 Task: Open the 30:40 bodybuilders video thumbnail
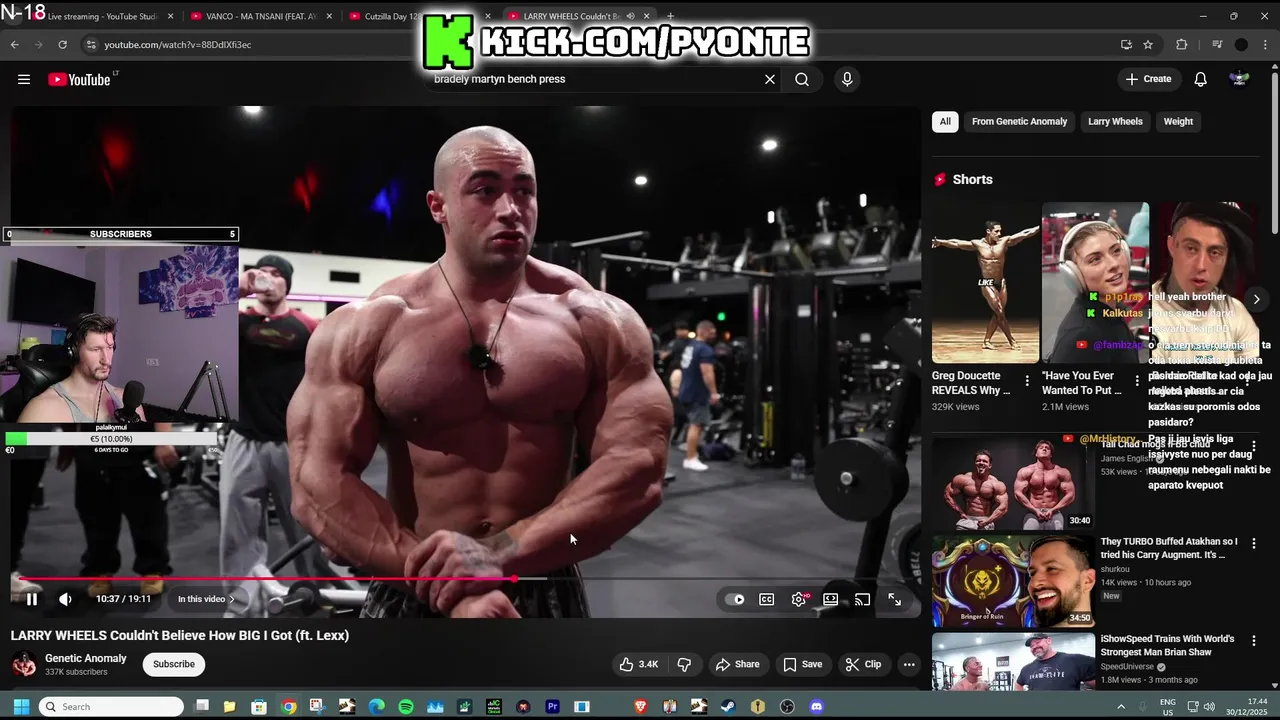(1013, 483)
